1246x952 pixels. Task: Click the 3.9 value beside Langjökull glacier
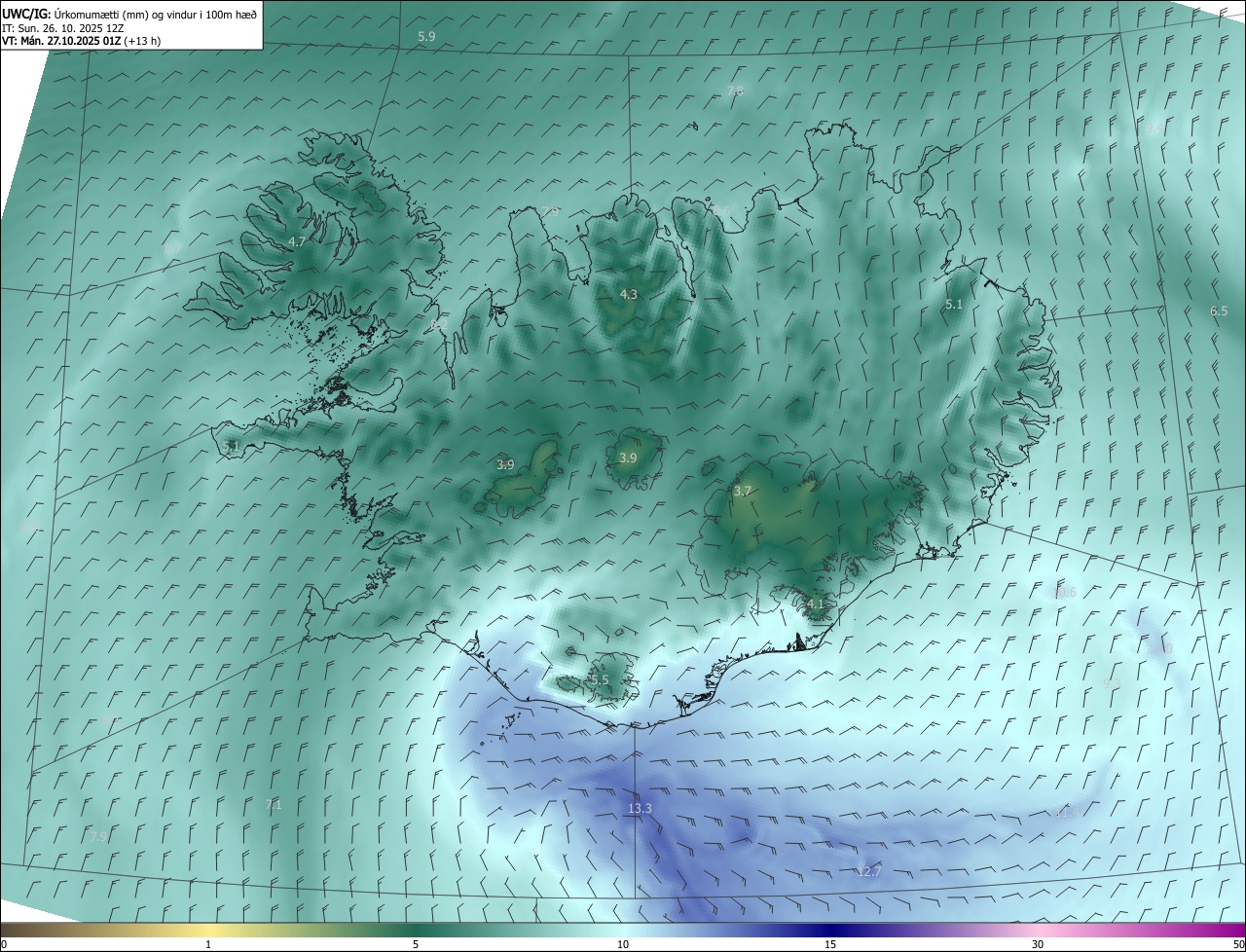[x=505, y=464]
